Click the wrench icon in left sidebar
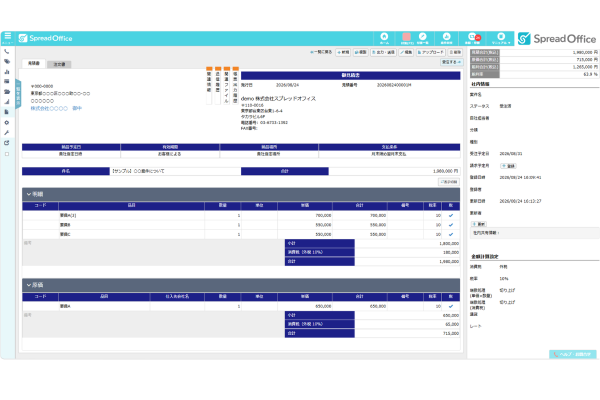This screenshot has width=600, height=400. (7, 132)
